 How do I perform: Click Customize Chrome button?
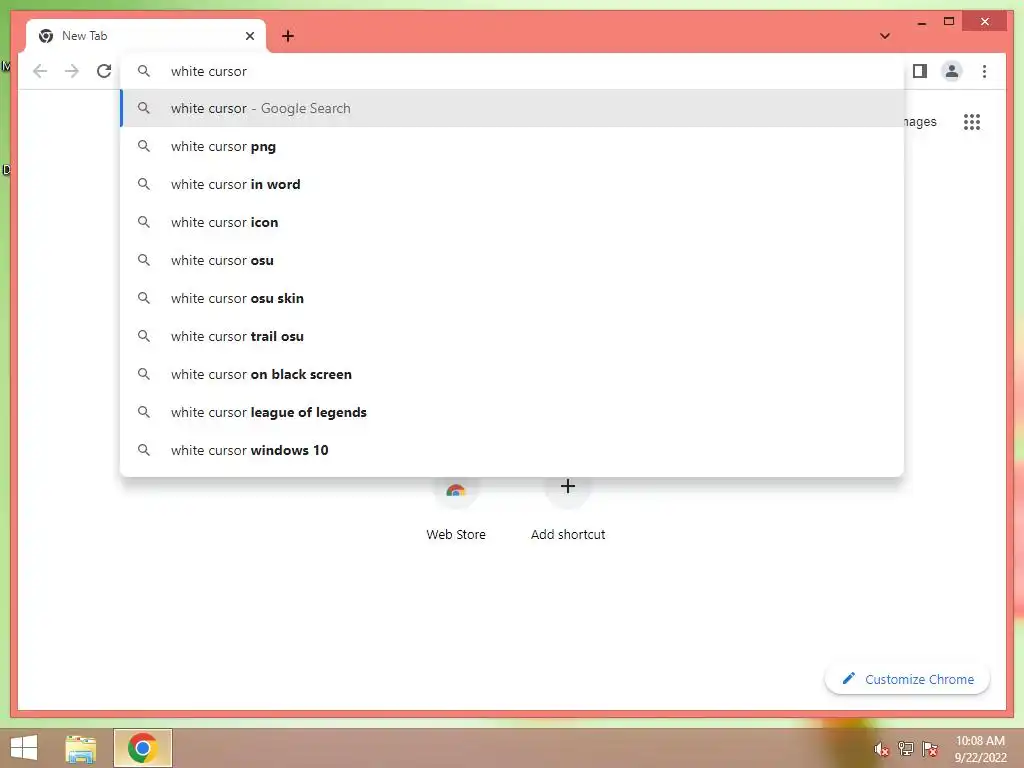(x=908, y=679)
